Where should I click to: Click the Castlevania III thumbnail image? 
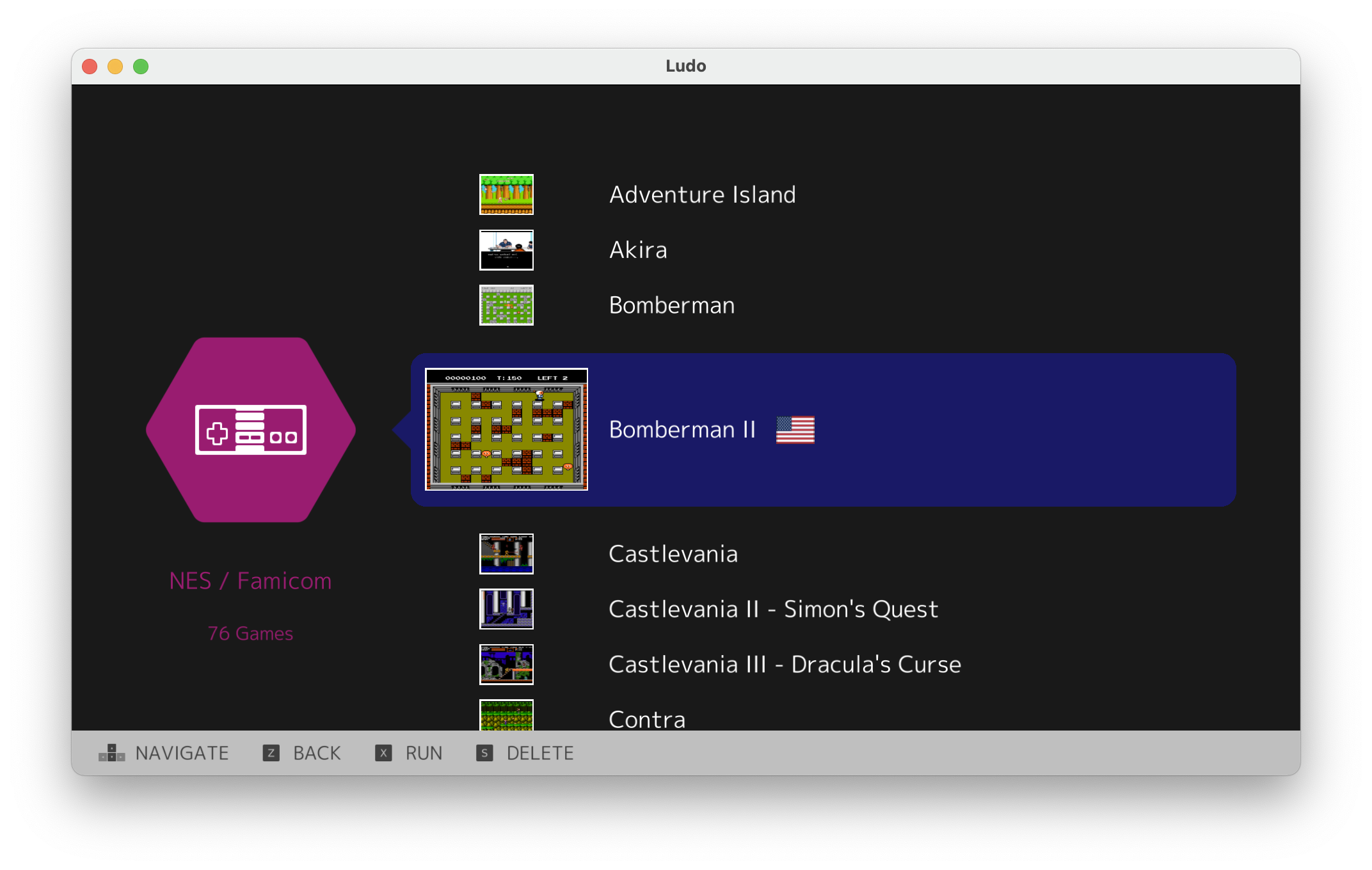click(x=506, y=664)
